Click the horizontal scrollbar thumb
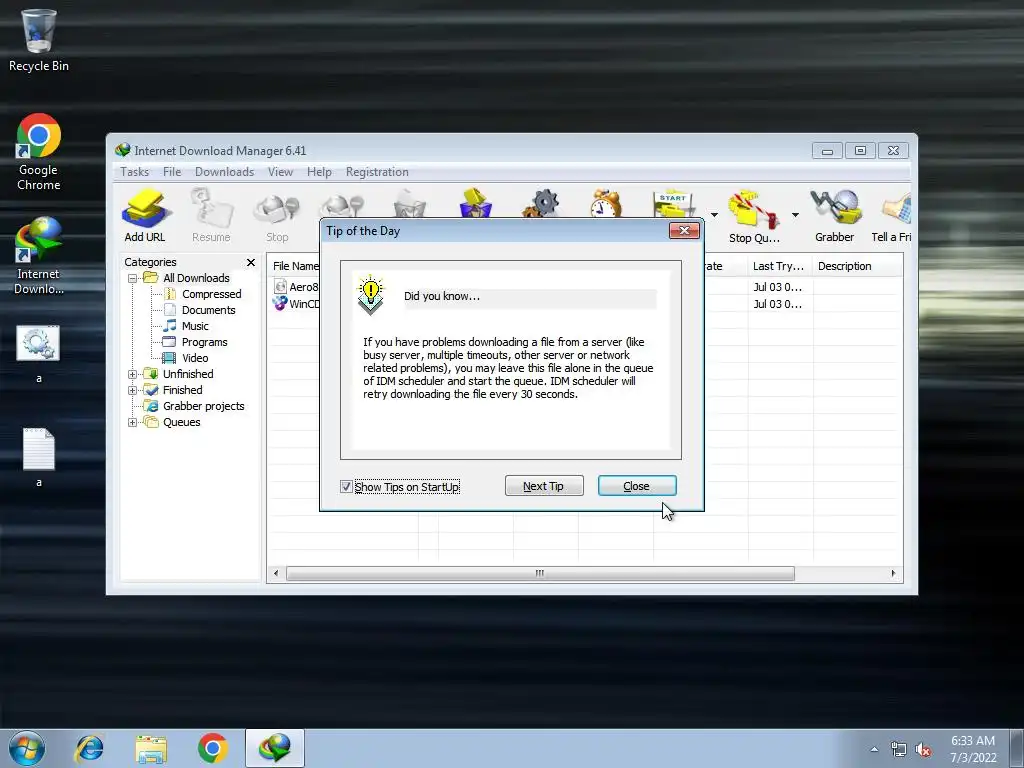This screenshot has width=1024, height=768. (x=540, y=573)
